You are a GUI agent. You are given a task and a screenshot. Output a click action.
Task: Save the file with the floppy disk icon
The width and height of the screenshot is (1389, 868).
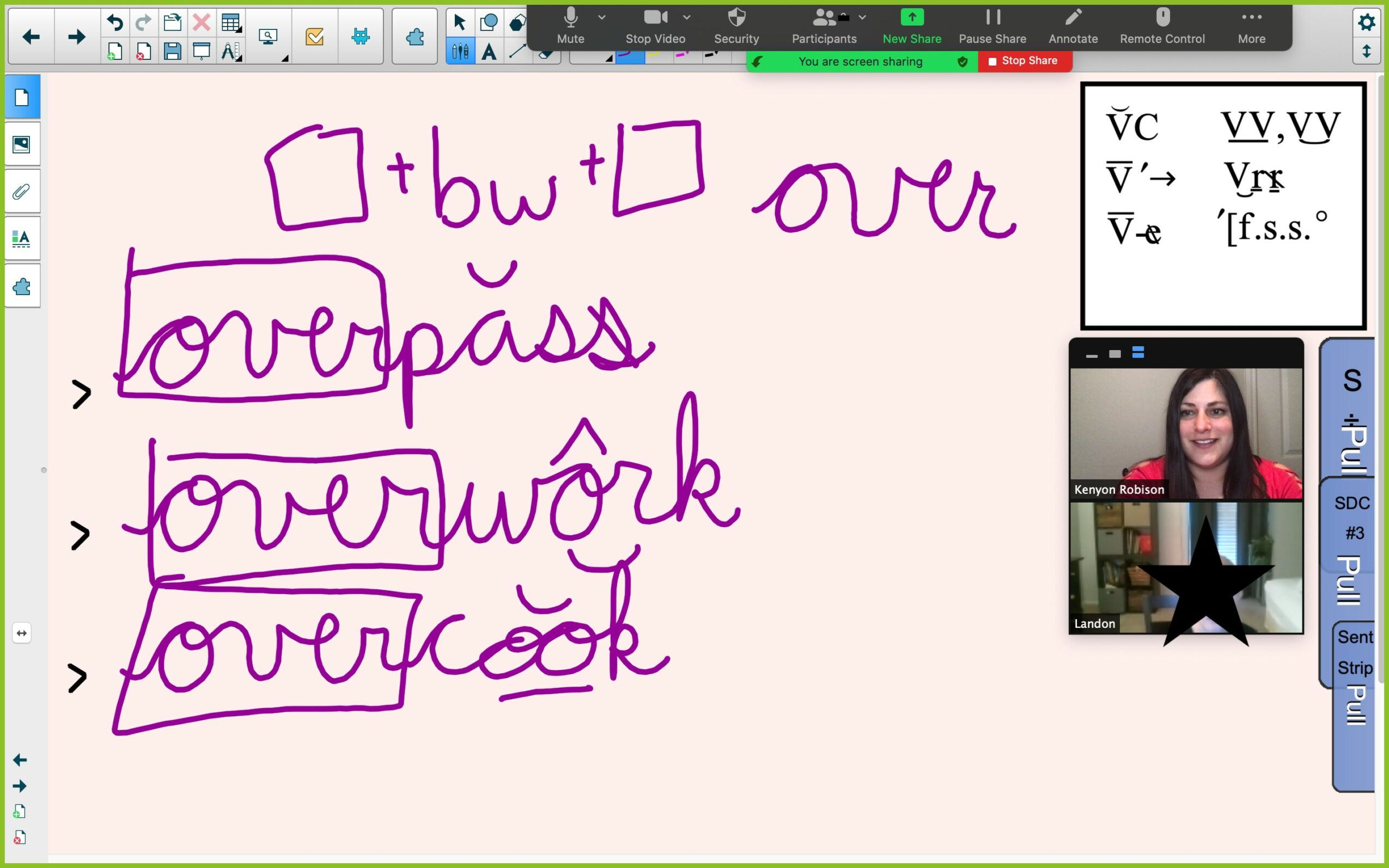(x=172, y=52)
